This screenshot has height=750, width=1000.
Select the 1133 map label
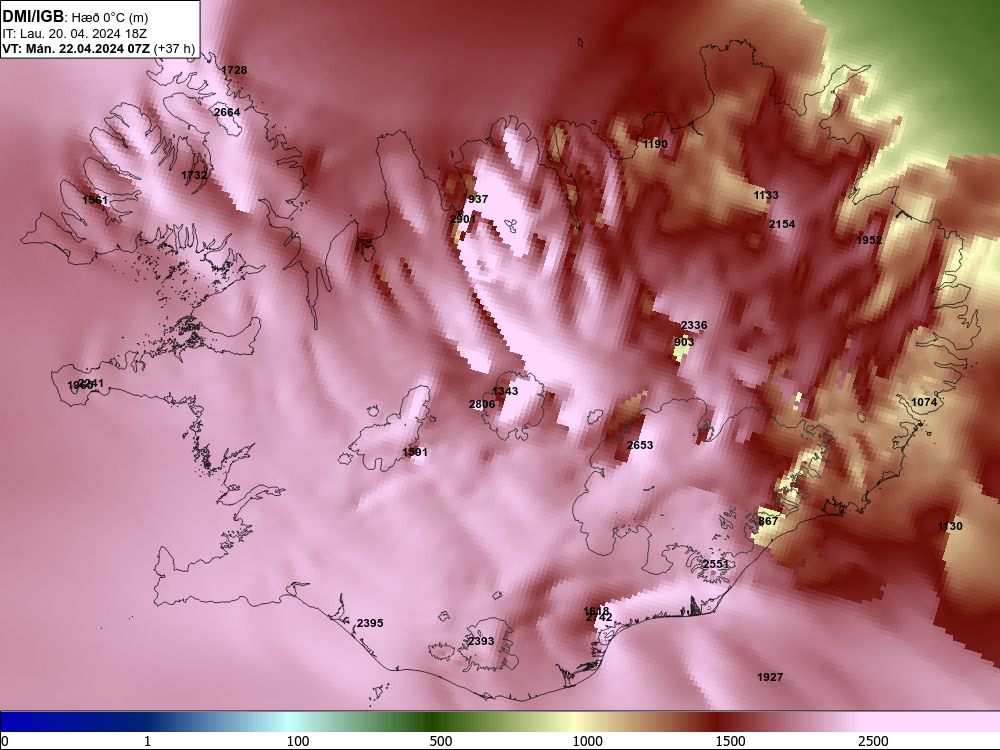(x=766, y=195)
